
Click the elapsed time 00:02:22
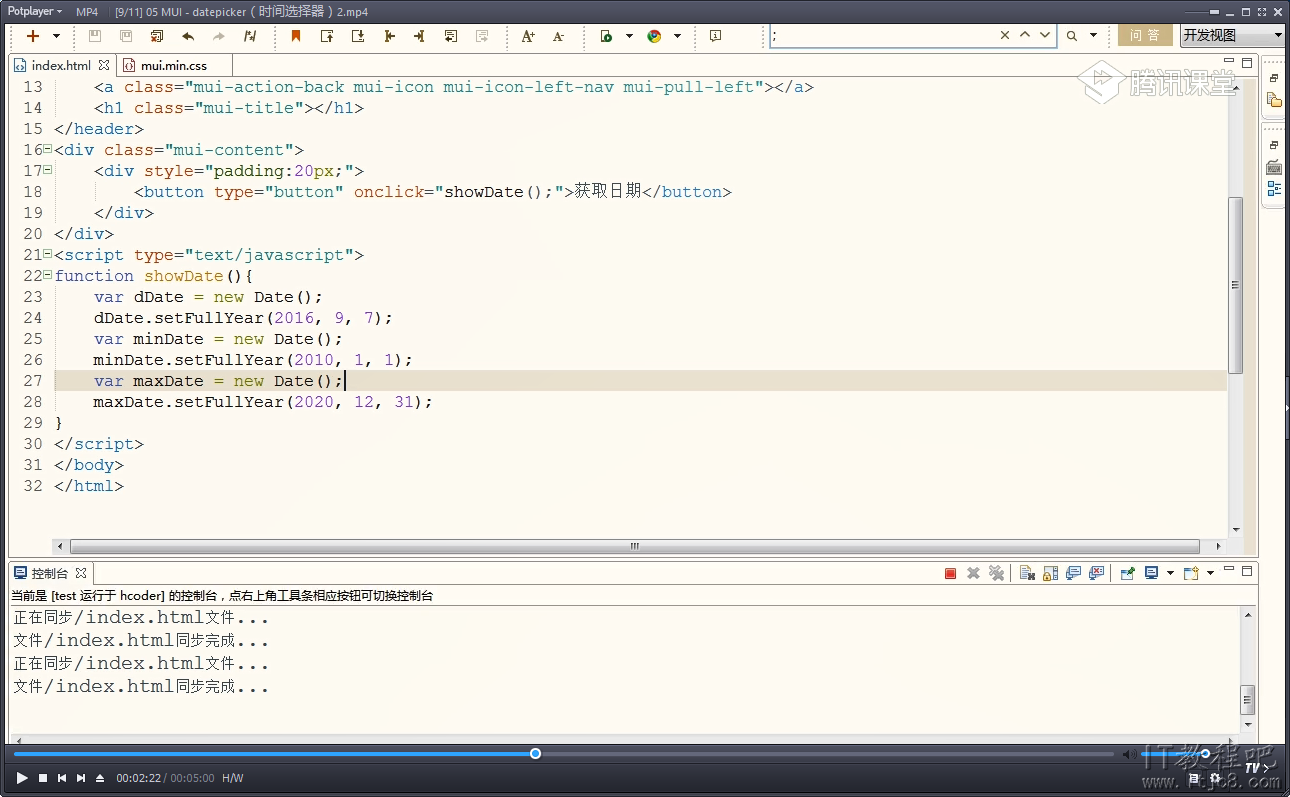(x=139, y=778)
